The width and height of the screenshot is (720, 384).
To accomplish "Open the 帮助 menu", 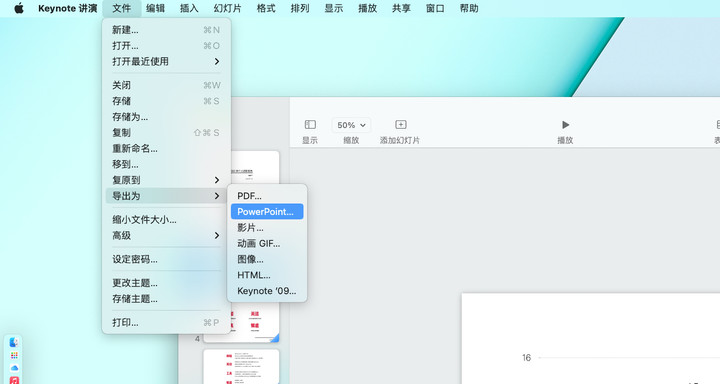I will pos(469,8).
